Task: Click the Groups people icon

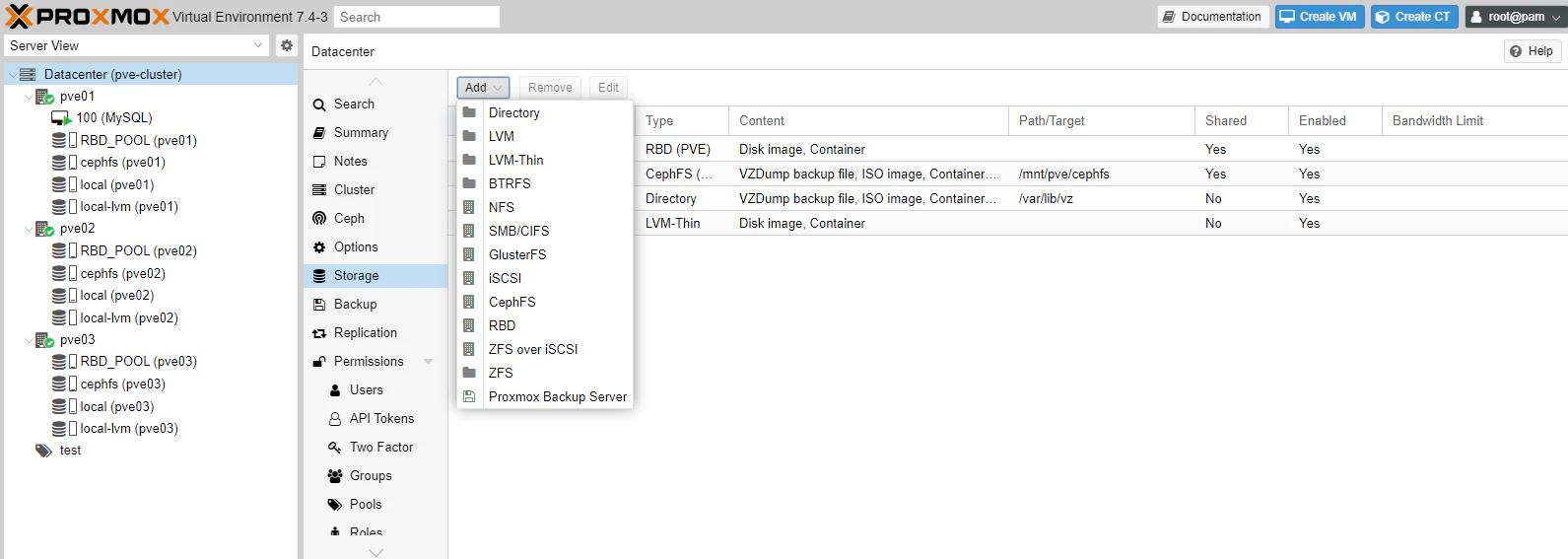Action: coord(335,476)
